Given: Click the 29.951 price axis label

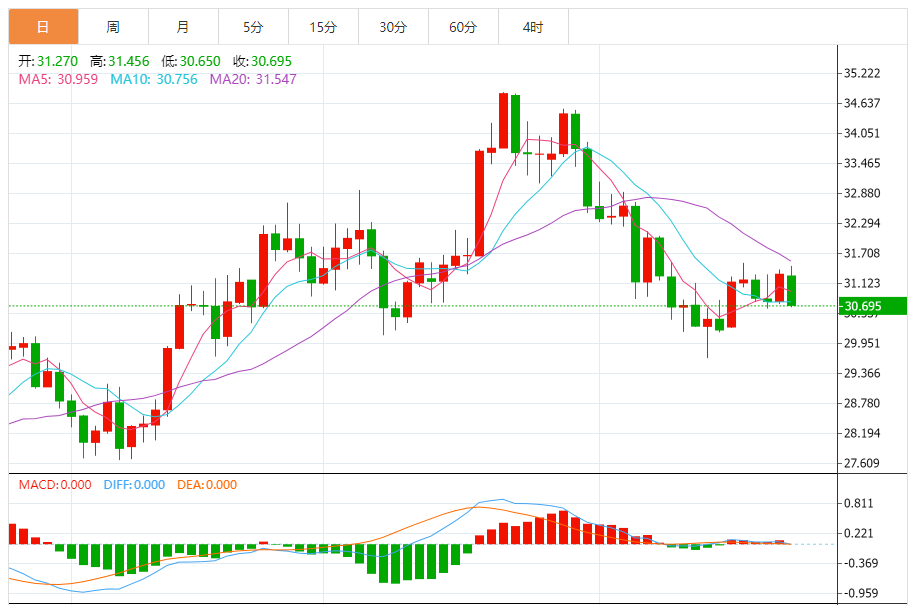Looking at the screenshot, I should tap(862, 343).
